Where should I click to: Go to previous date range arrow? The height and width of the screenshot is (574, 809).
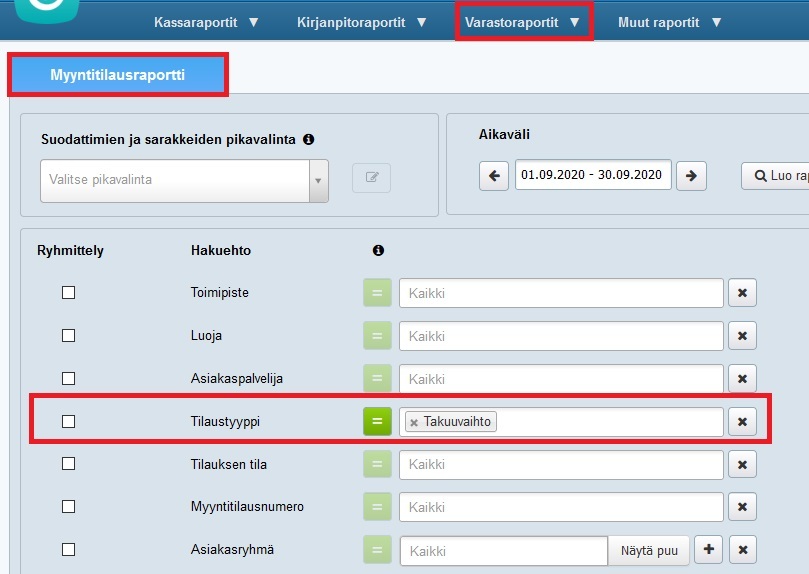coord(494,175)
